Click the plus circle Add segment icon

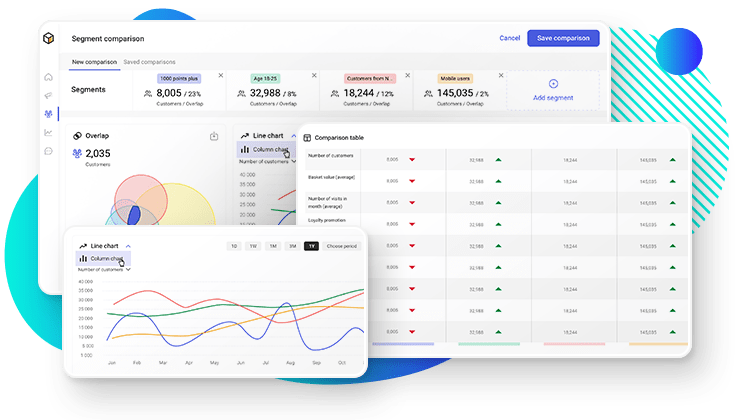553,83
